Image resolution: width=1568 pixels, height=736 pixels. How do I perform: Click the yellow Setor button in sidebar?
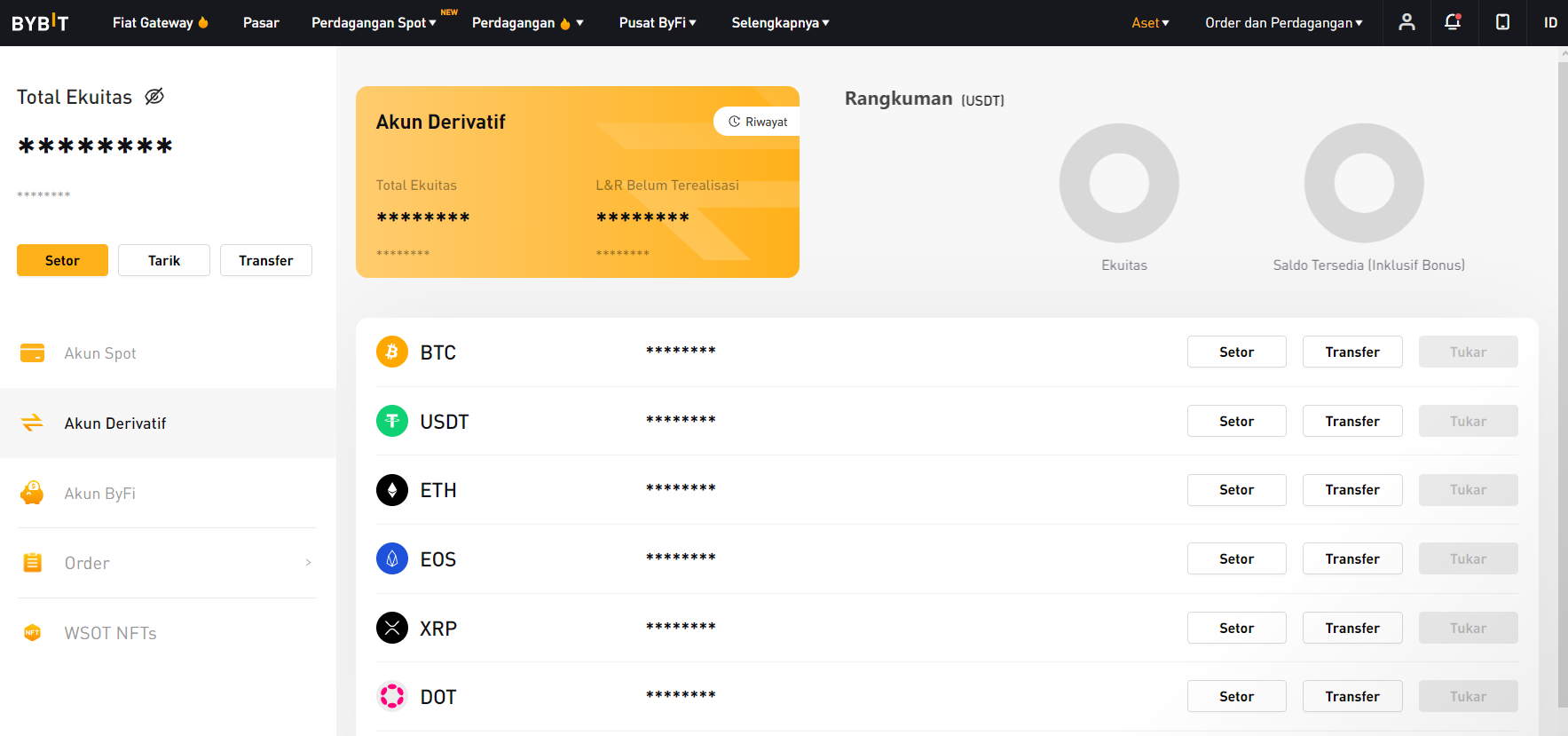[62, 260]
